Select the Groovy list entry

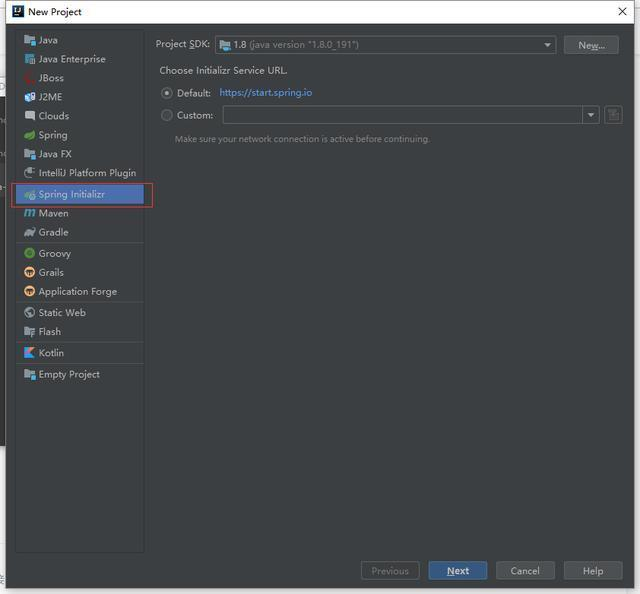[x=80, y=254]
